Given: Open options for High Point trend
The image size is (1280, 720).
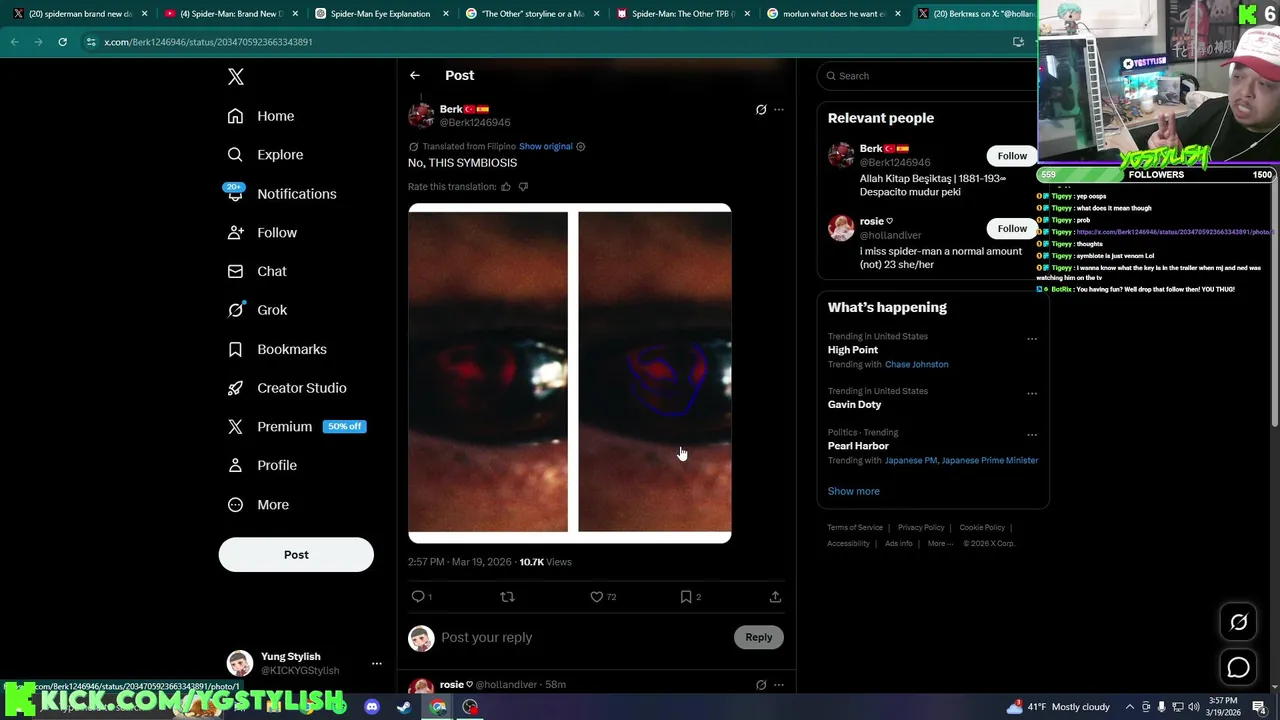Looking at the screenshot, I should (x=1032, y=339).
